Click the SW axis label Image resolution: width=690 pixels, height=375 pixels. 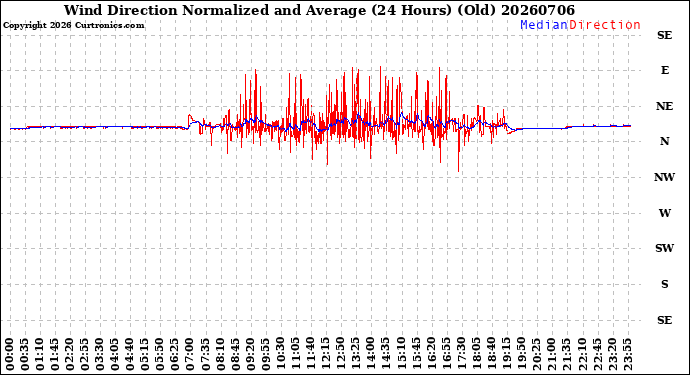(x=664, y=248)
